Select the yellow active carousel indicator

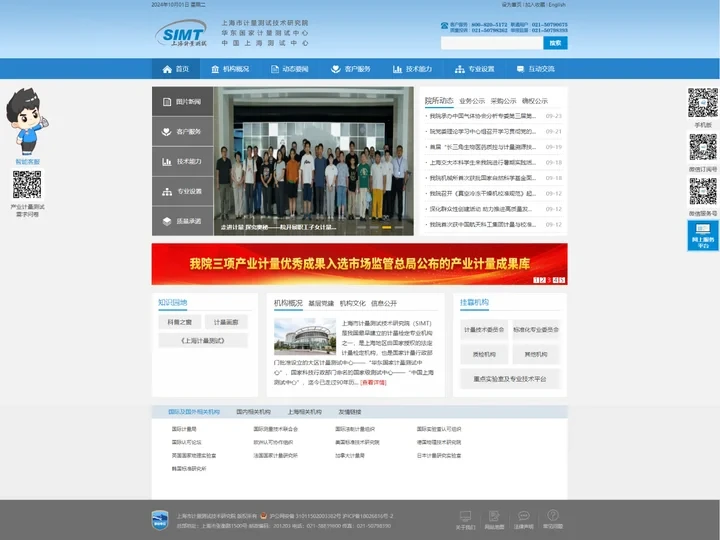[387, 227]
